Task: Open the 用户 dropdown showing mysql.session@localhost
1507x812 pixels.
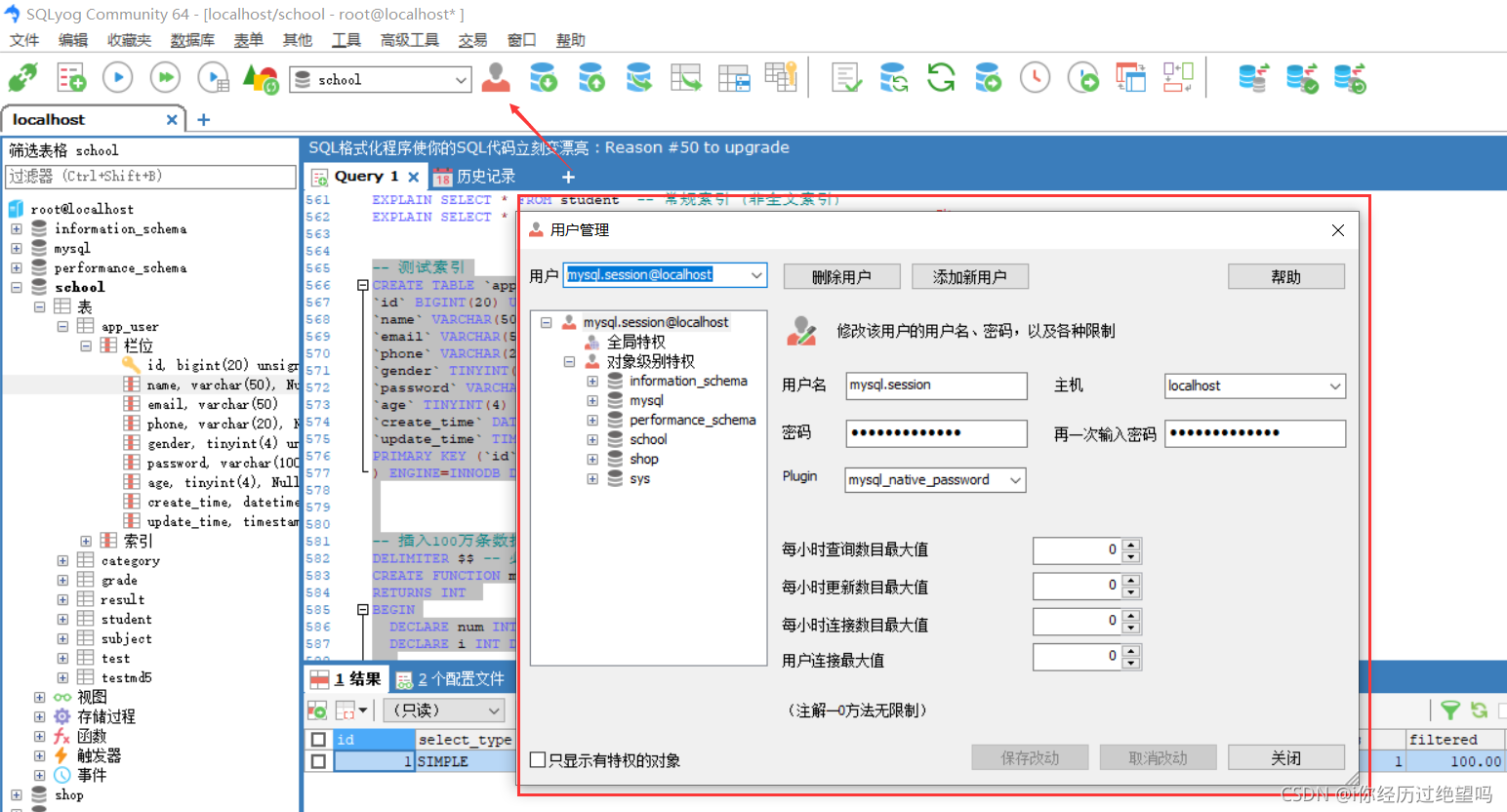Action: click(756, 275)
